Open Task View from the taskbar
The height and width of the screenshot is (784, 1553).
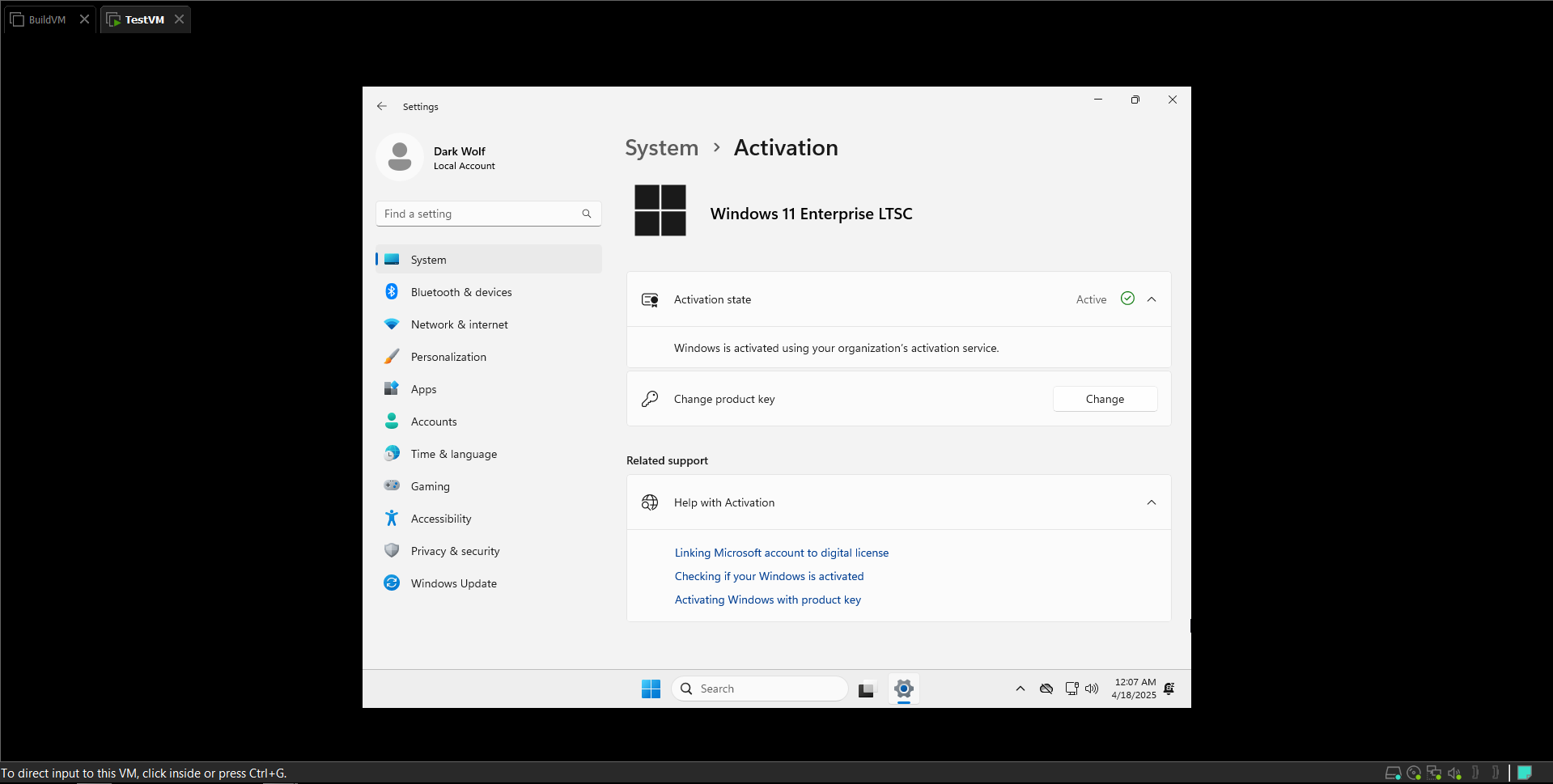[x=867, y=689]
